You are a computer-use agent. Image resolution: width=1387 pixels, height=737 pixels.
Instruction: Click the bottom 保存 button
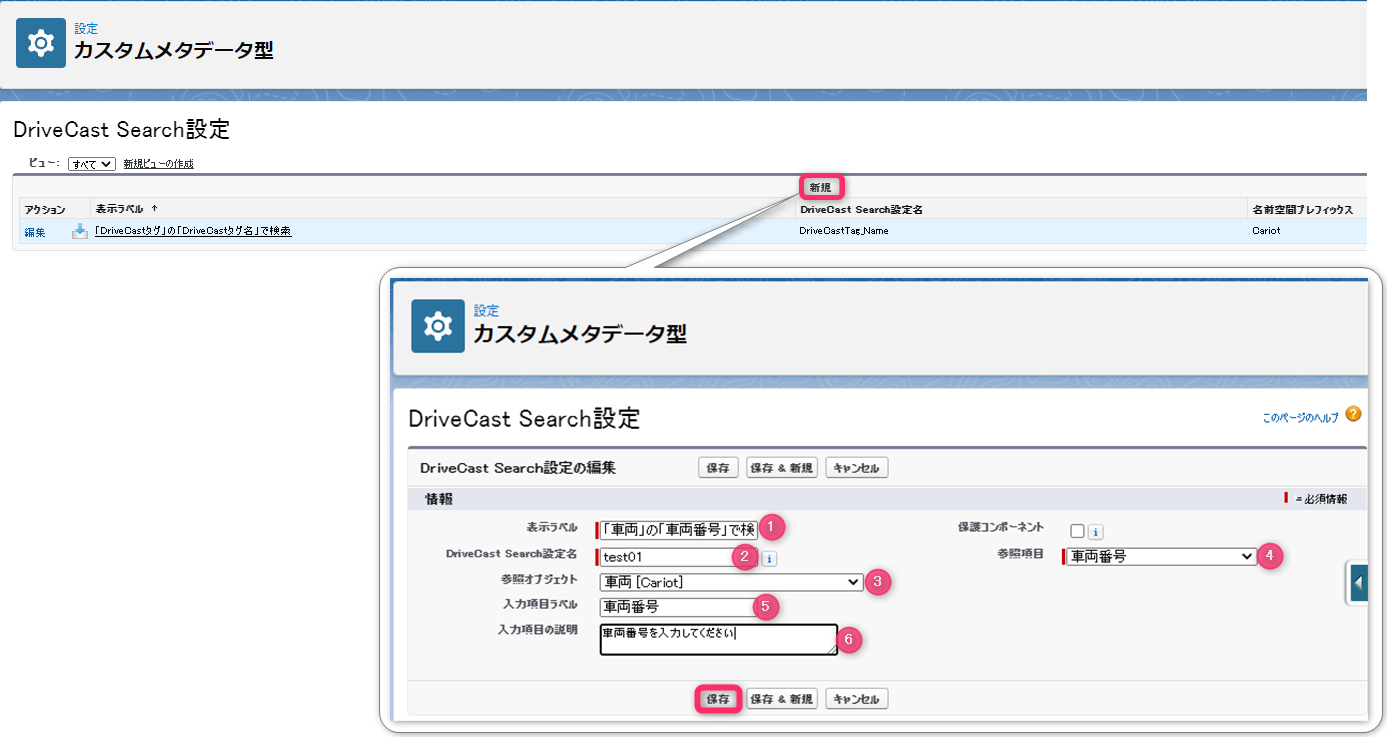tap(718, 699)
